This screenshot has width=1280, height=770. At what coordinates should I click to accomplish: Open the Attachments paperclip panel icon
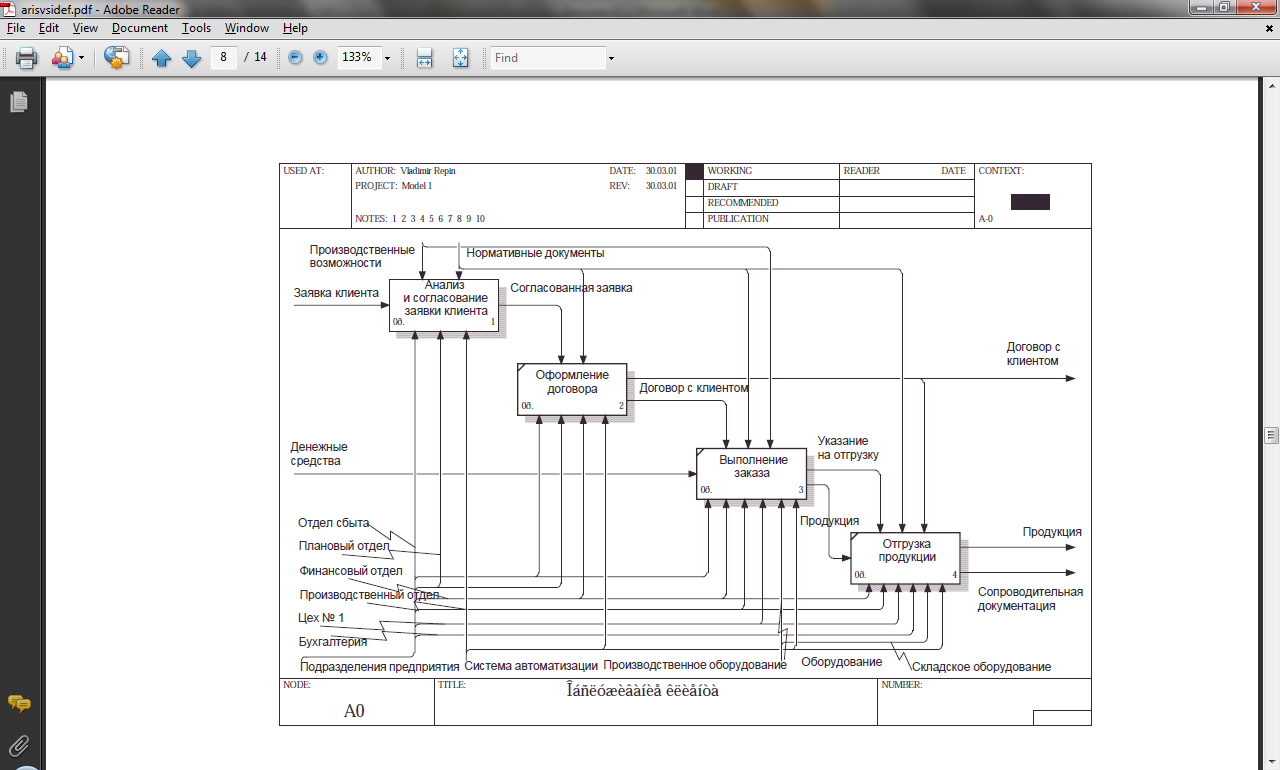click(x=18, y=745)
